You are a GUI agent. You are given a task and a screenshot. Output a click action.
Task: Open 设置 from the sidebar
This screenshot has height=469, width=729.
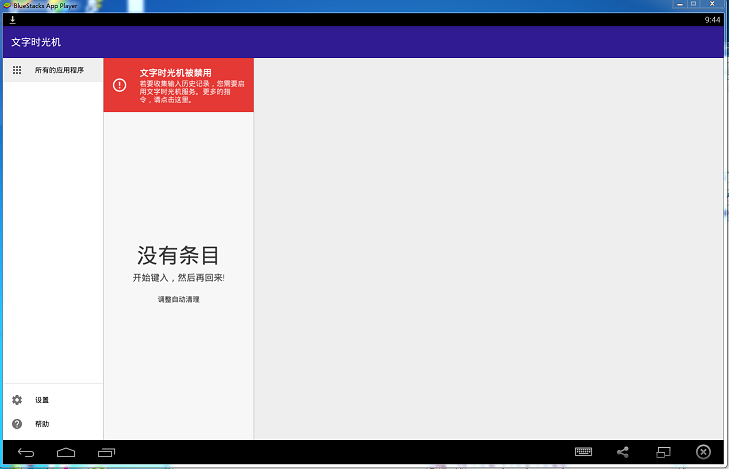pos(42,400)
